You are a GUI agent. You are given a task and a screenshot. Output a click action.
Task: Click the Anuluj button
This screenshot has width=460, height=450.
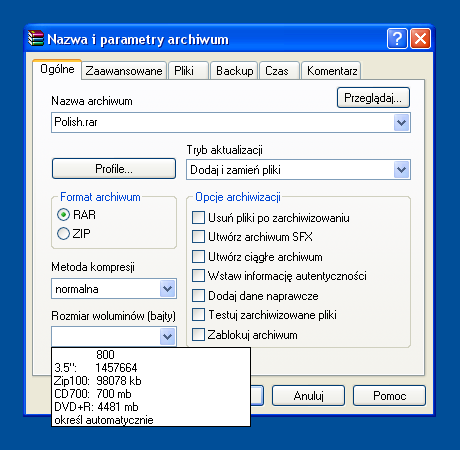308,396
